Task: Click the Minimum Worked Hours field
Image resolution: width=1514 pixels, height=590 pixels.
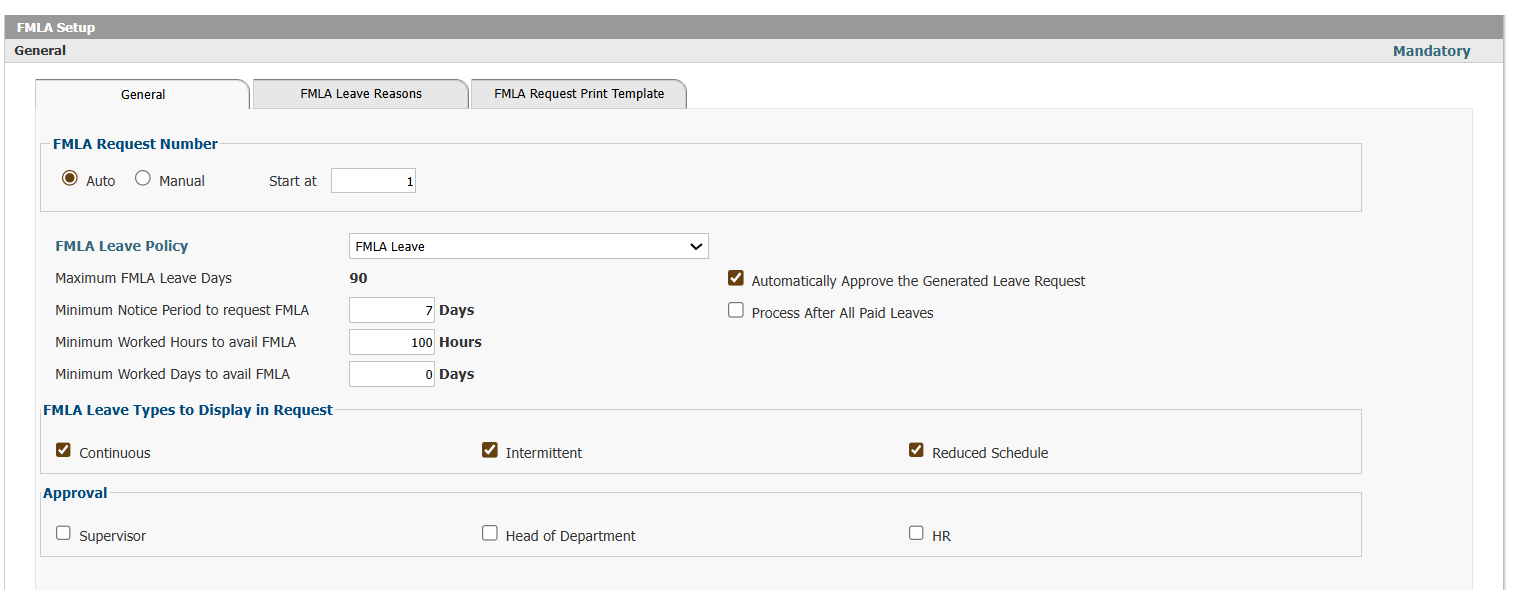Action: tap(392, 342)
